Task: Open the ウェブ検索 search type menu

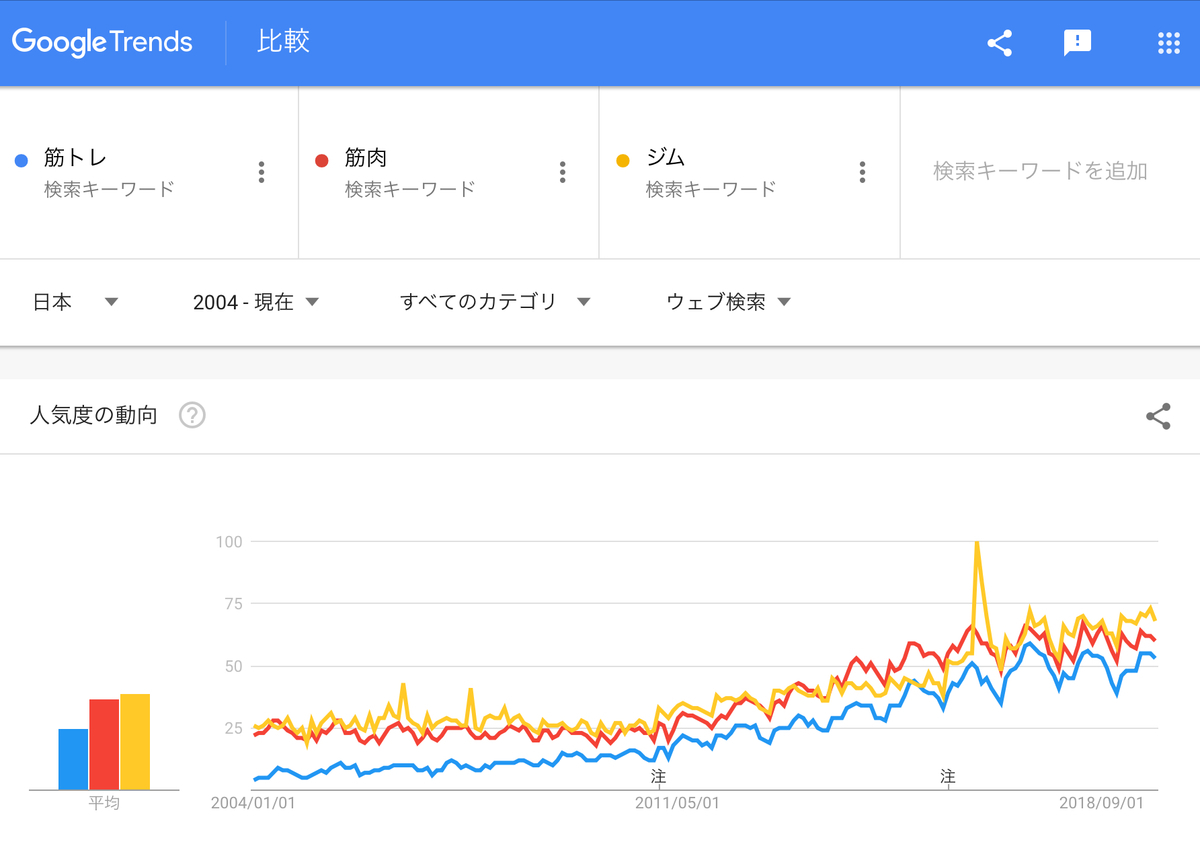Action: click(x=728, y=301)
